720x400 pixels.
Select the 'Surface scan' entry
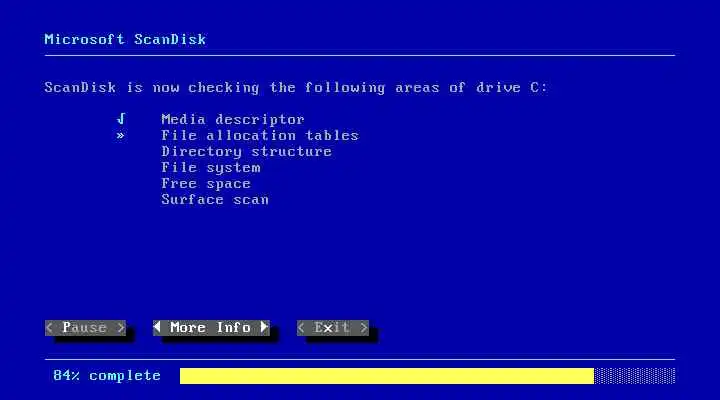[x=215, y=200]
